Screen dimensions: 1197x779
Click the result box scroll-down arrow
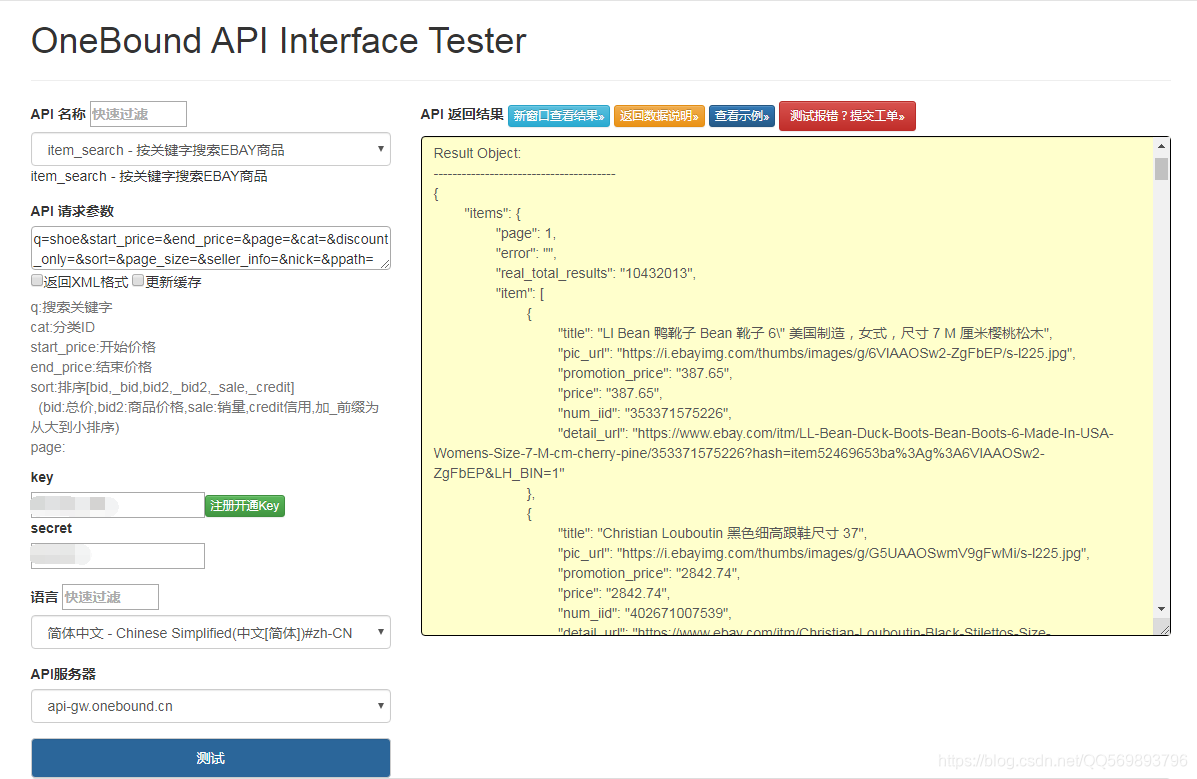(x=1161, y=609)
